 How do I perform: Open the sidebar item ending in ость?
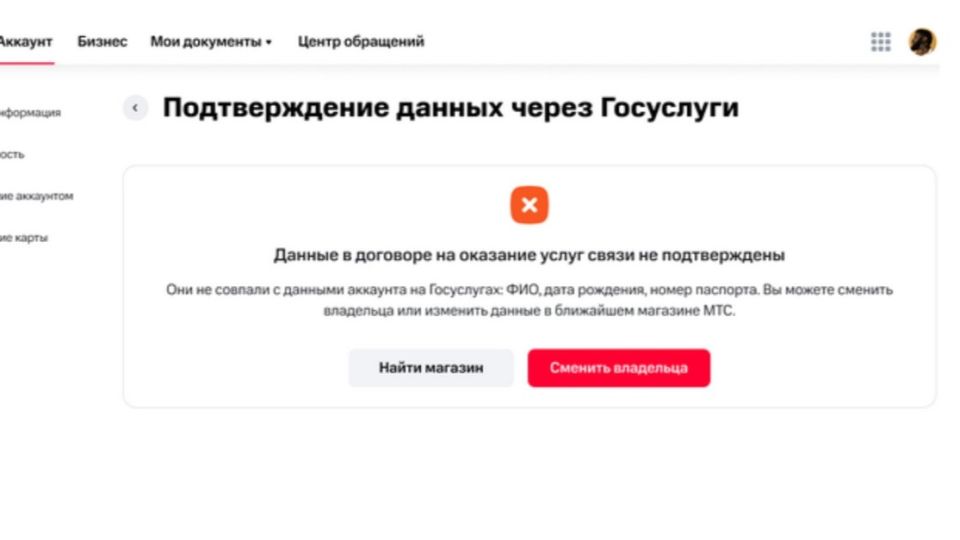pos(12,154)
